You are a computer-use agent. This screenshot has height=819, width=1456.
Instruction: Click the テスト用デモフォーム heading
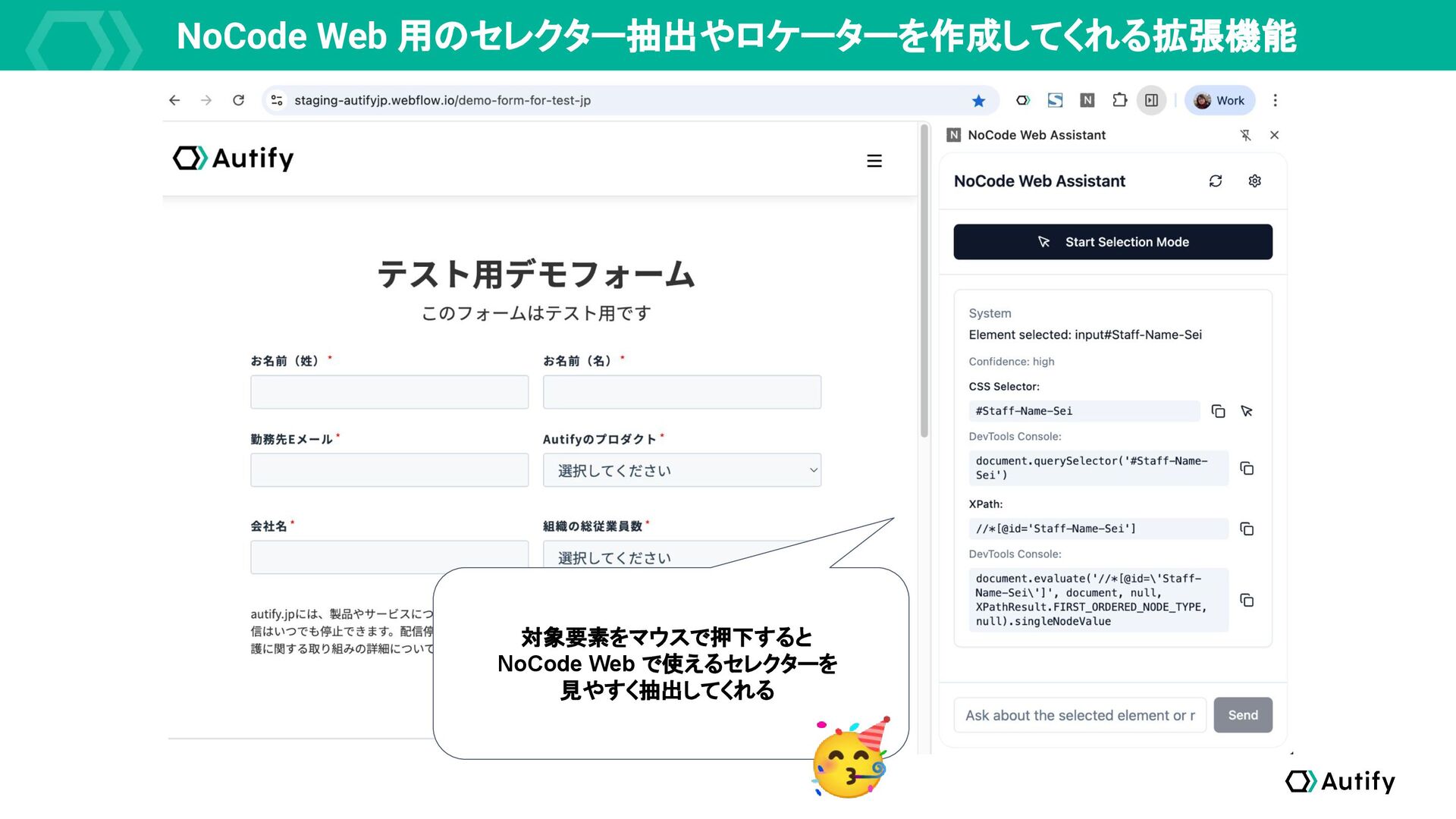coord(536,275)
